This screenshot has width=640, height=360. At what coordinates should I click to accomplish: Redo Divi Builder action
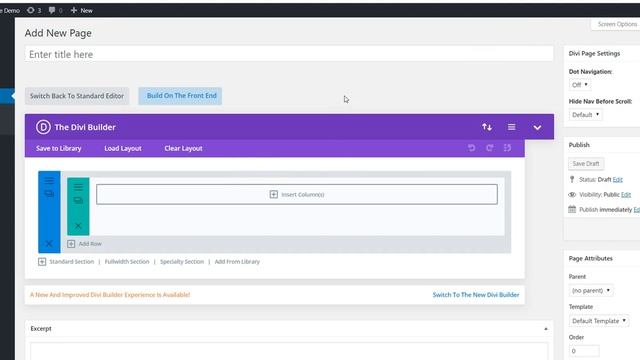[489, 148]
